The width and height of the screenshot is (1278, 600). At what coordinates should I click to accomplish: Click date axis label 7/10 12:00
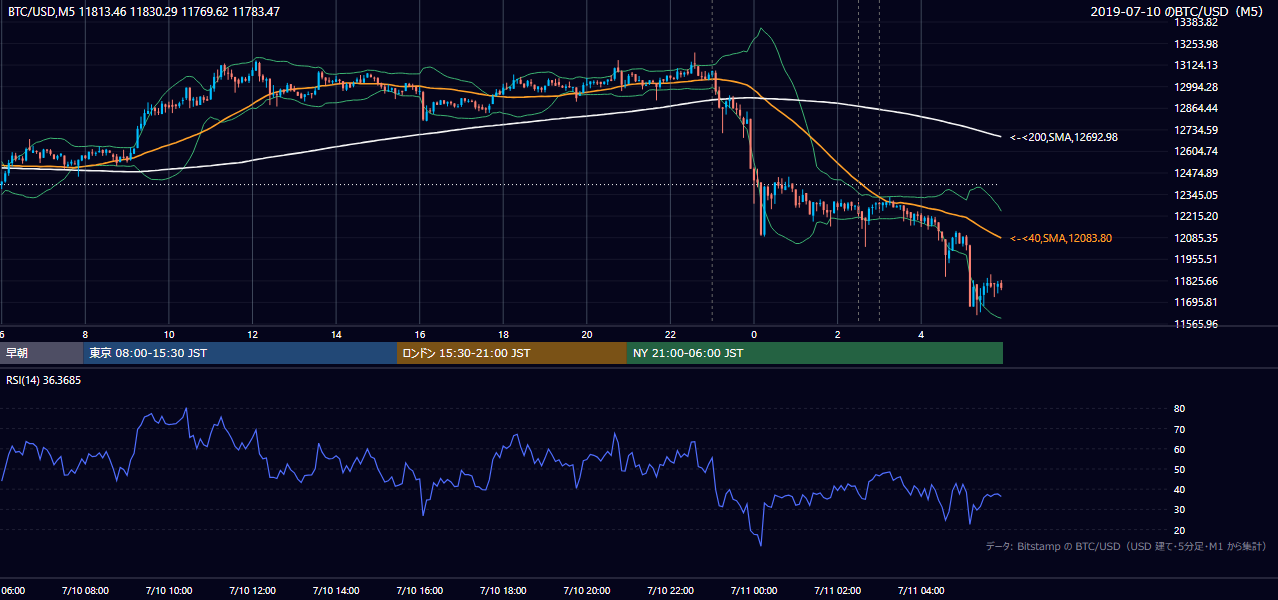pyautogui.click(x=252, y=591)
